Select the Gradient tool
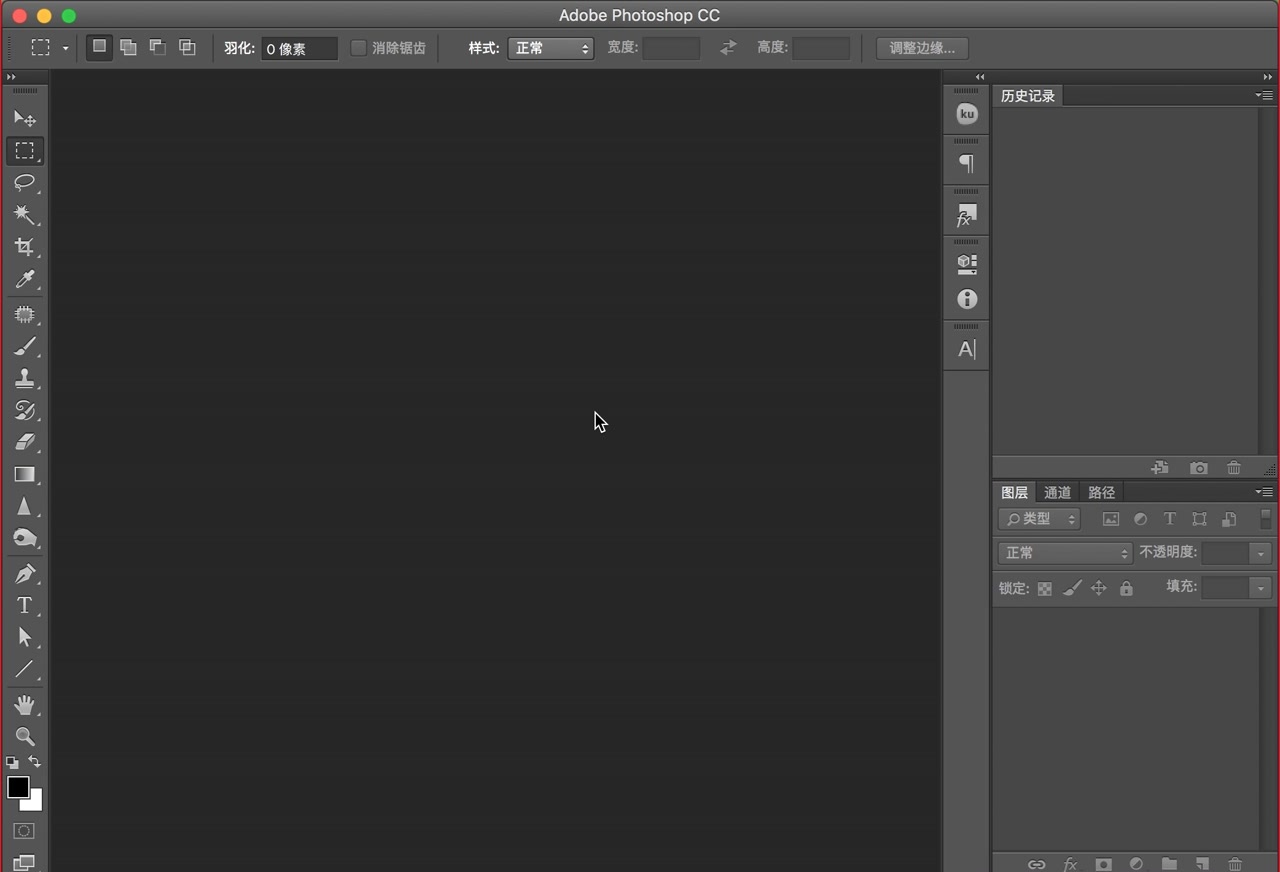This screenshot has width=1280, height=872. pyautogui.click(x=25, y=474)
